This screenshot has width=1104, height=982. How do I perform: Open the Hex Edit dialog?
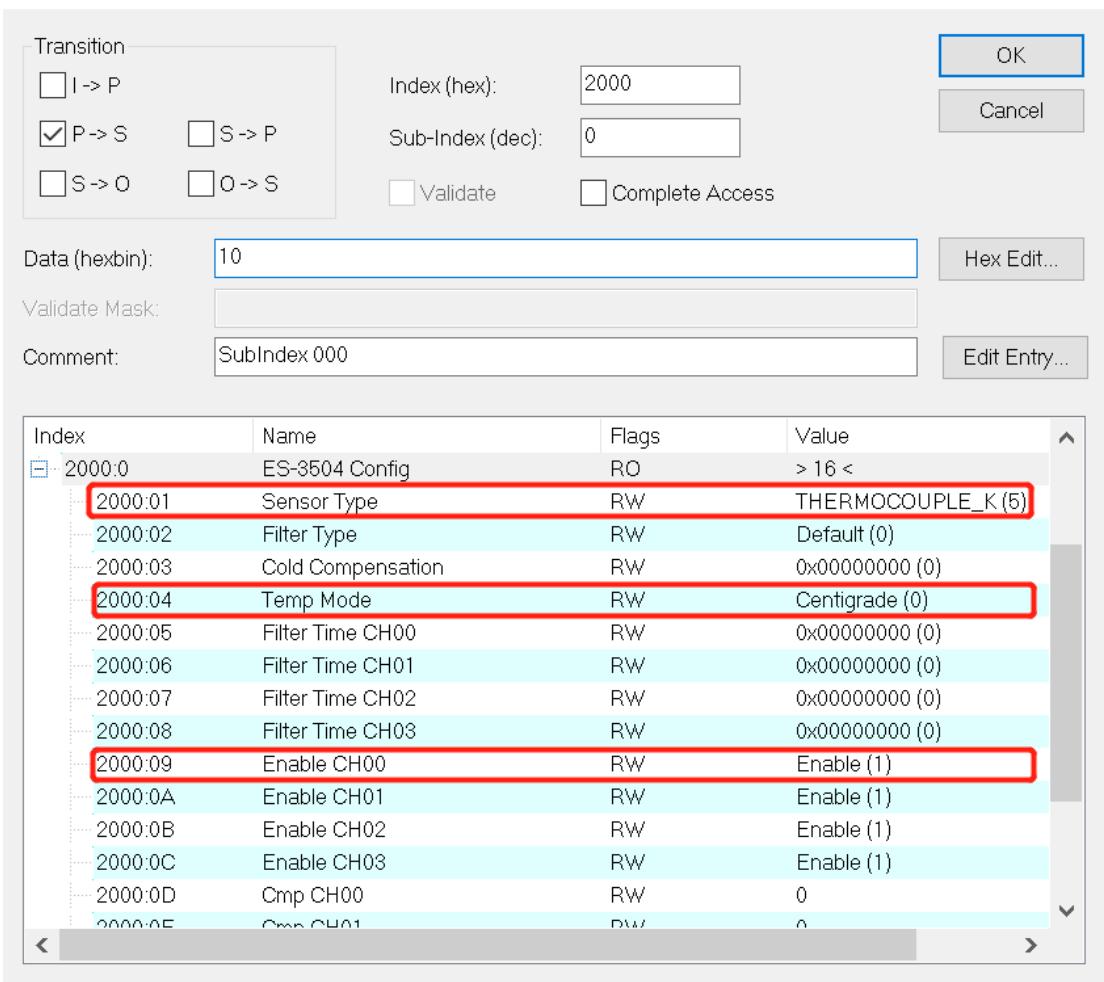[x=1011, y=259]
